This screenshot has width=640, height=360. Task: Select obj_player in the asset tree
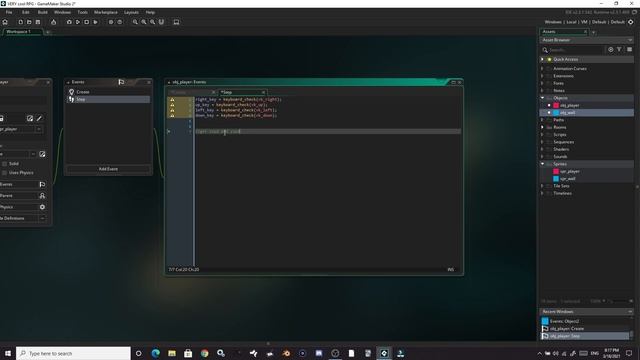569,105
